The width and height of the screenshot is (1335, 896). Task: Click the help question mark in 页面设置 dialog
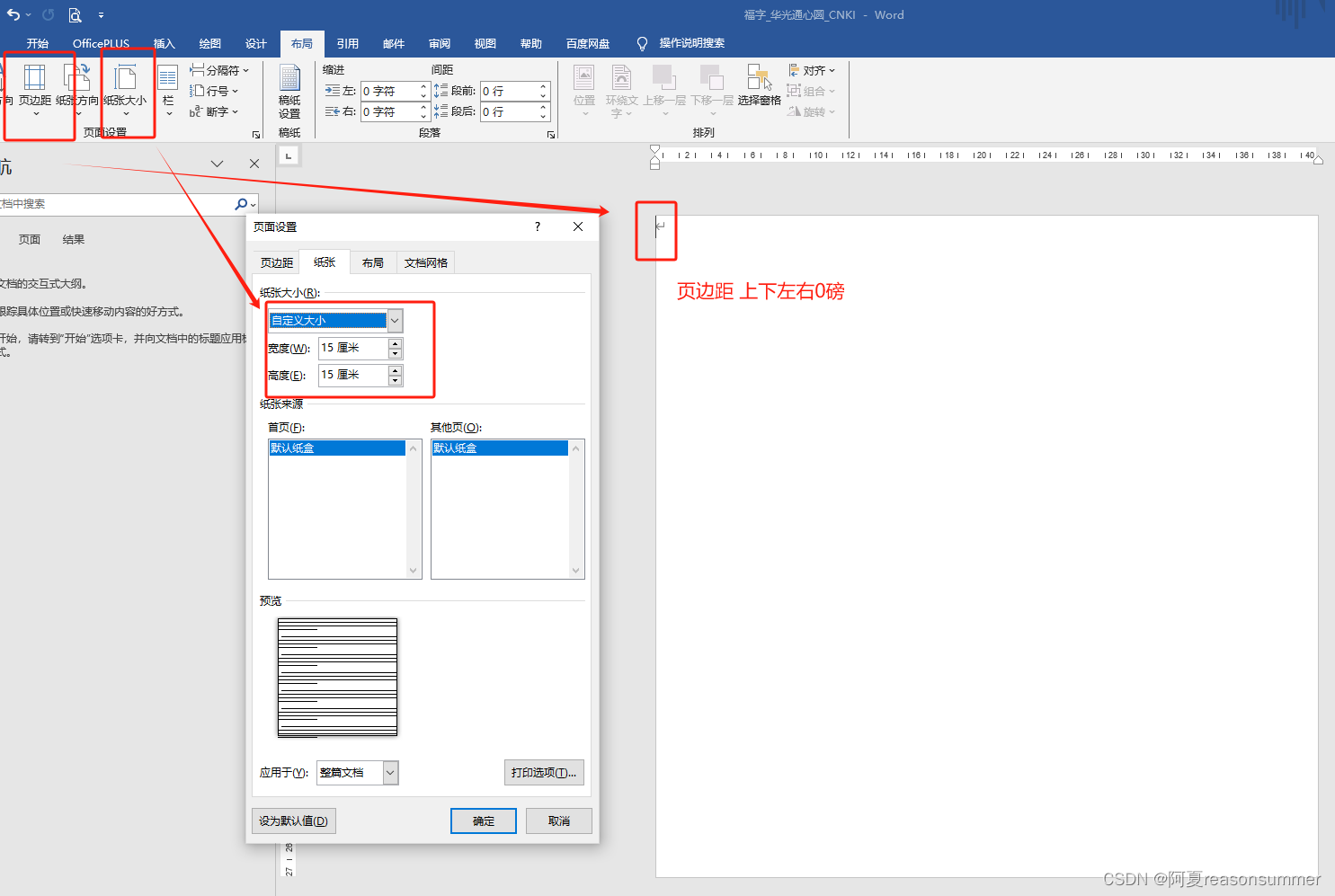coord(538,226)
